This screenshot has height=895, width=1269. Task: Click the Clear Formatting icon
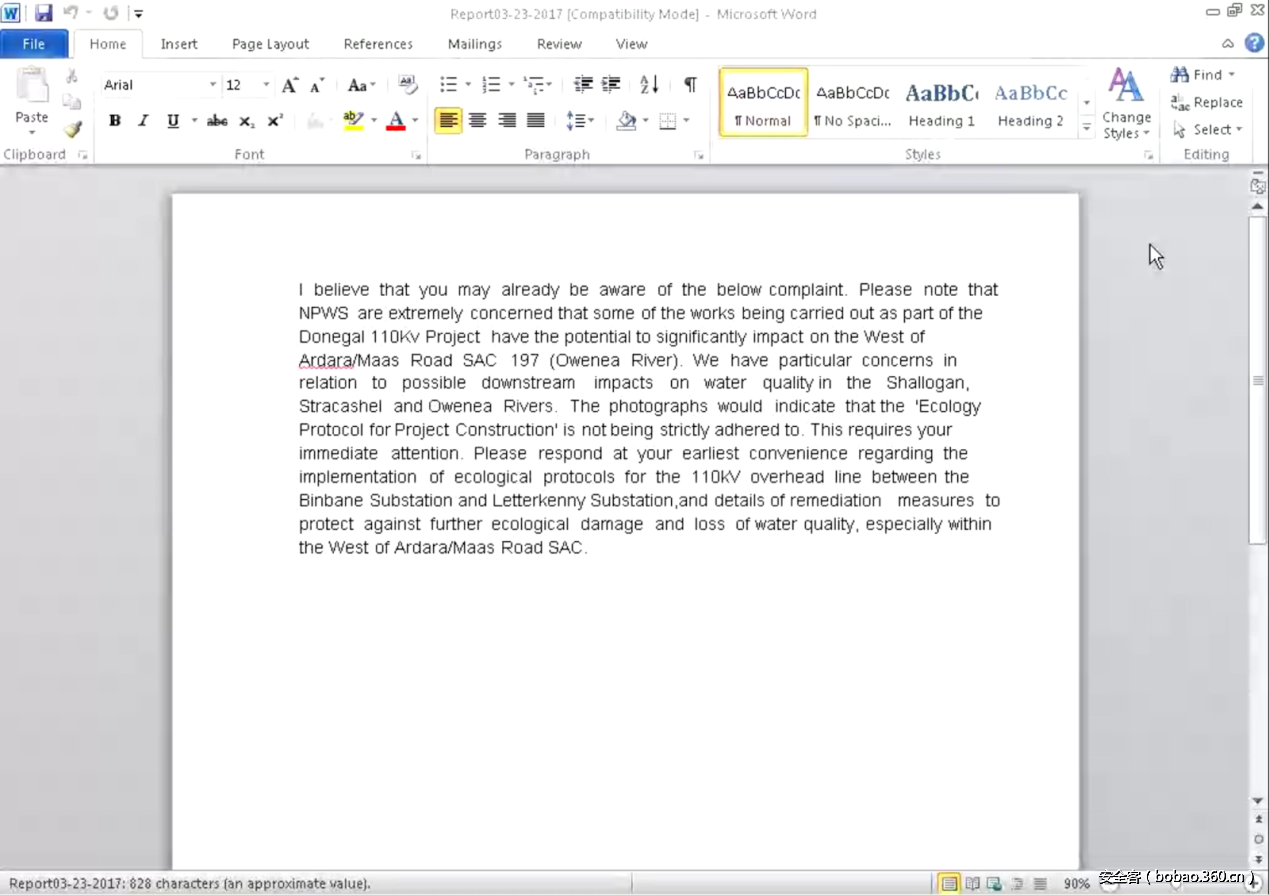tap(407, 85)
